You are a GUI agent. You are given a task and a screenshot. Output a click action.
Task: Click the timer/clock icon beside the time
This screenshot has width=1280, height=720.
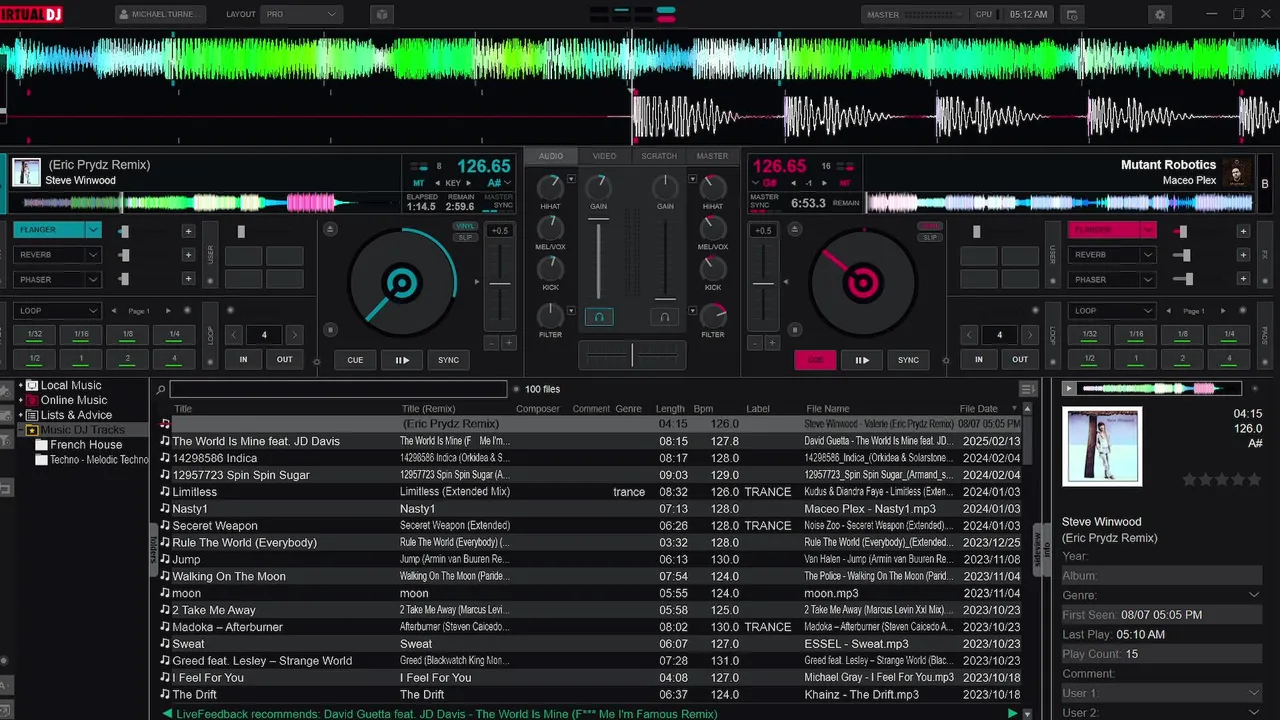[x=1072, y=15]
